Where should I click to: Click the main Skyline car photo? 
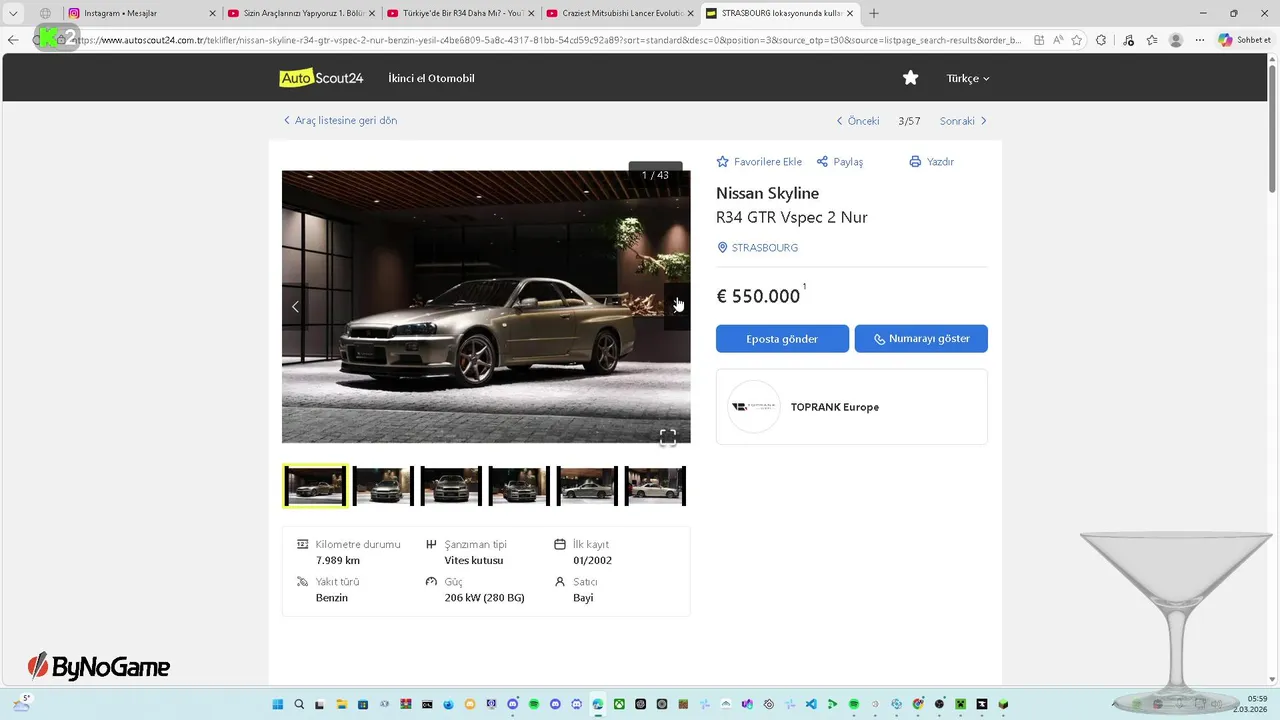(486, 306)
